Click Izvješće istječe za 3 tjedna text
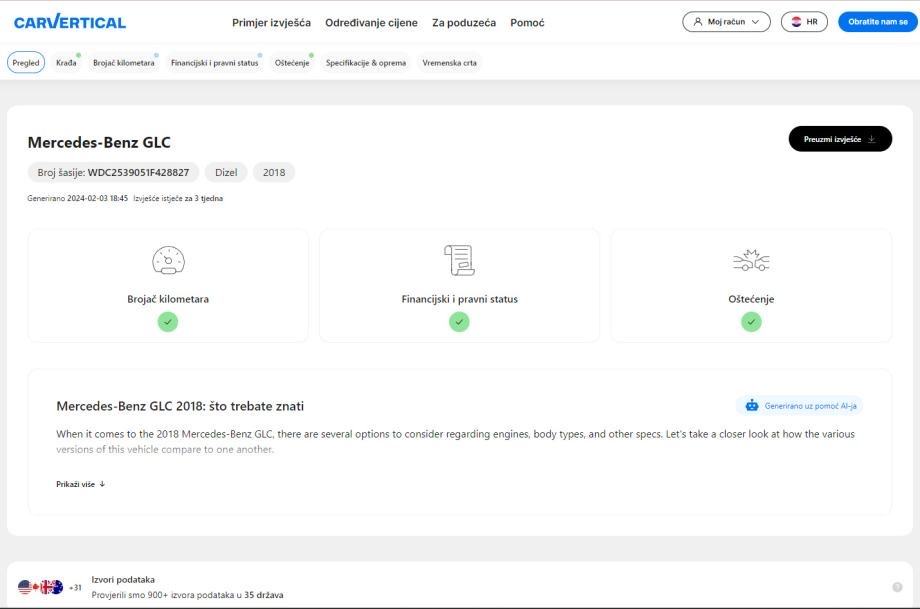Image resolution: width=920 pixels, height=609 pixels. click(x=178, y=198)
